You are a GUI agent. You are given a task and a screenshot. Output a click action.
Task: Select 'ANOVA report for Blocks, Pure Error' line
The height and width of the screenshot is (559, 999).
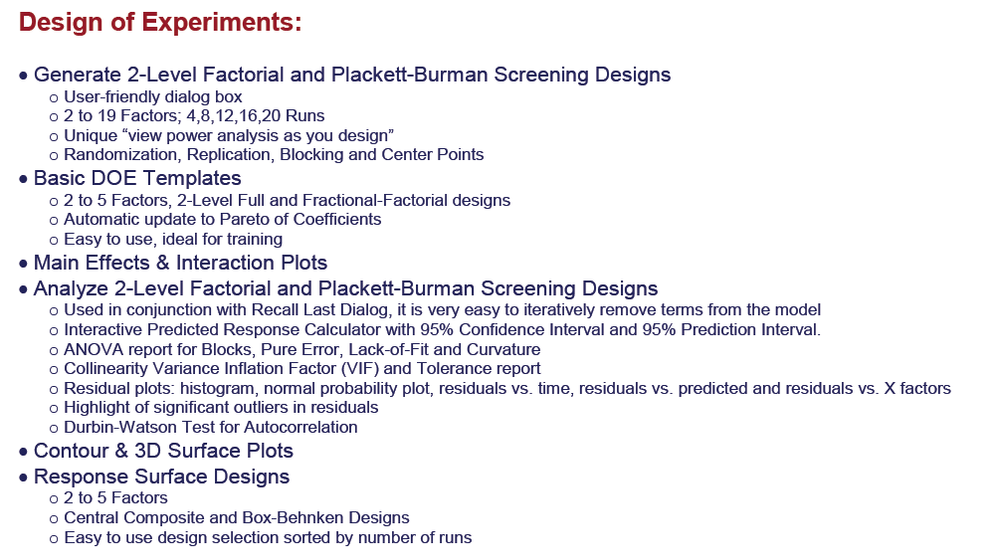pyautogui.click(x=302, y=349)
